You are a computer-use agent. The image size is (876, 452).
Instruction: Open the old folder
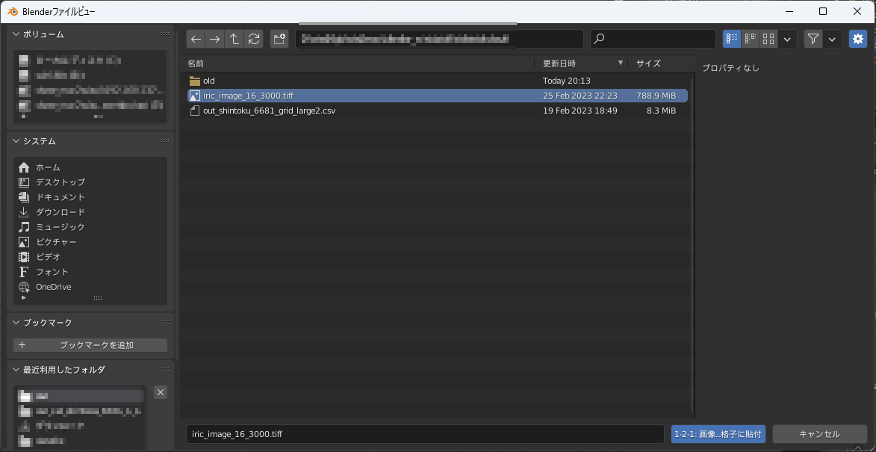[x=210, y=81]
